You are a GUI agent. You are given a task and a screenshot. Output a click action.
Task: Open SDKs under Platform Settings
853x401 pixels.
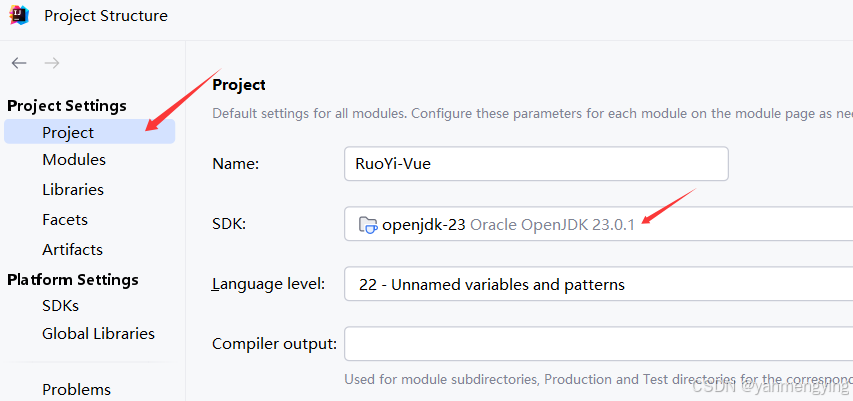60,305
